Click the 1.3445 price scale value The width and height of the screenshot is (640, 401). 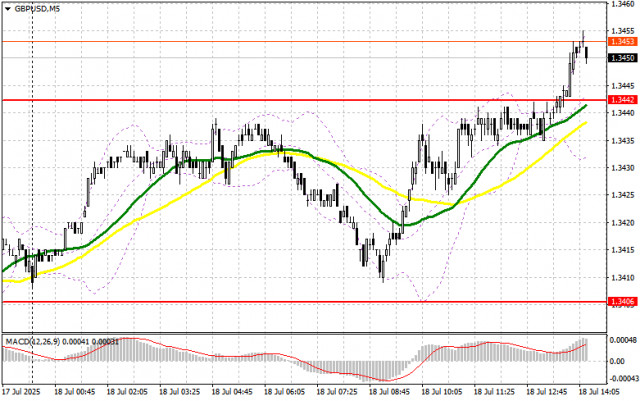[x=623, y=86]
